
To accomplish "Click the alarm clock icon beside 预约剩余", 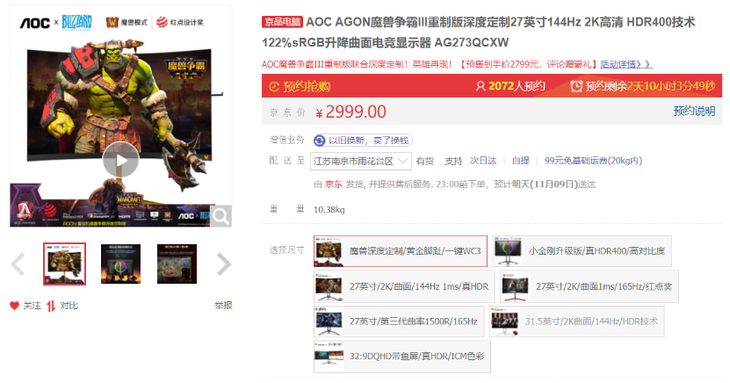I will point(576,86).
